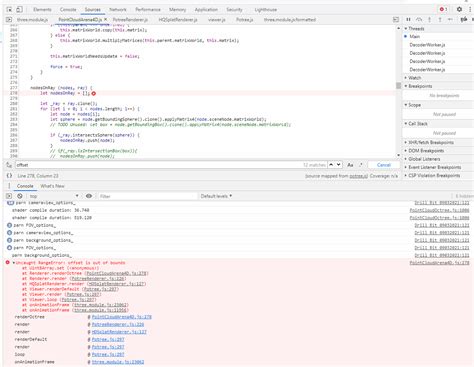Collapse the Uncaught RangeError stack trace
This screenshot has height=367, width=474.
14,263
